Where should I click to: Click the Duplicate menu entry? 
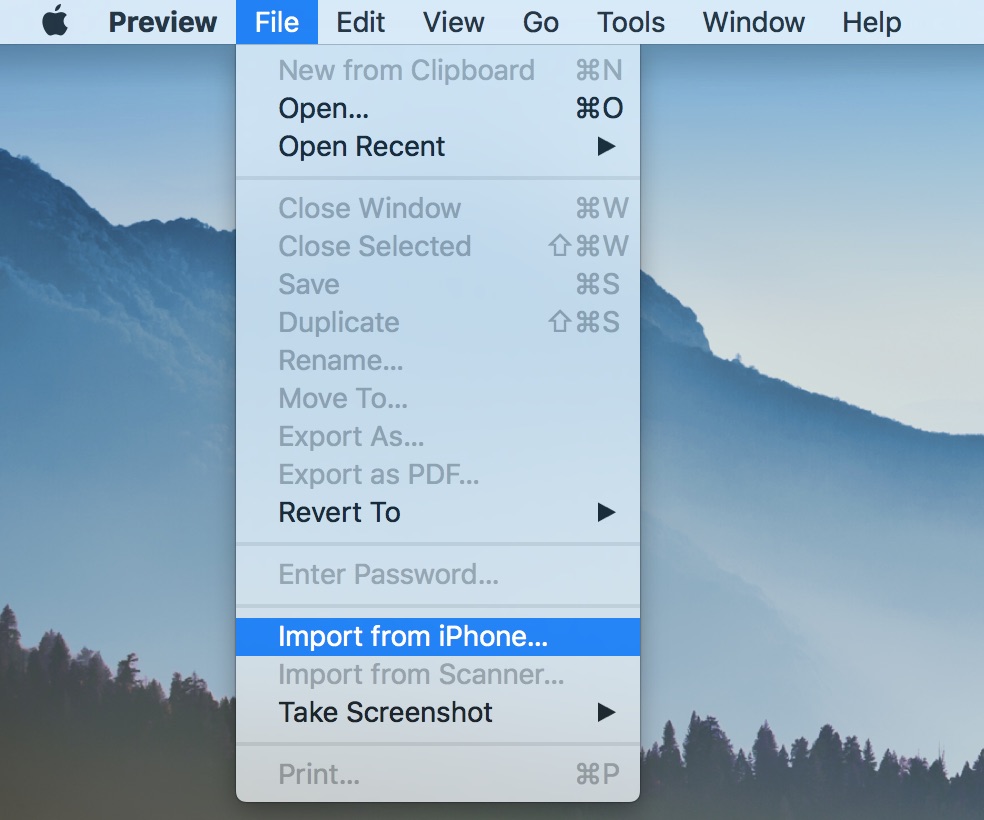(438, 322)
